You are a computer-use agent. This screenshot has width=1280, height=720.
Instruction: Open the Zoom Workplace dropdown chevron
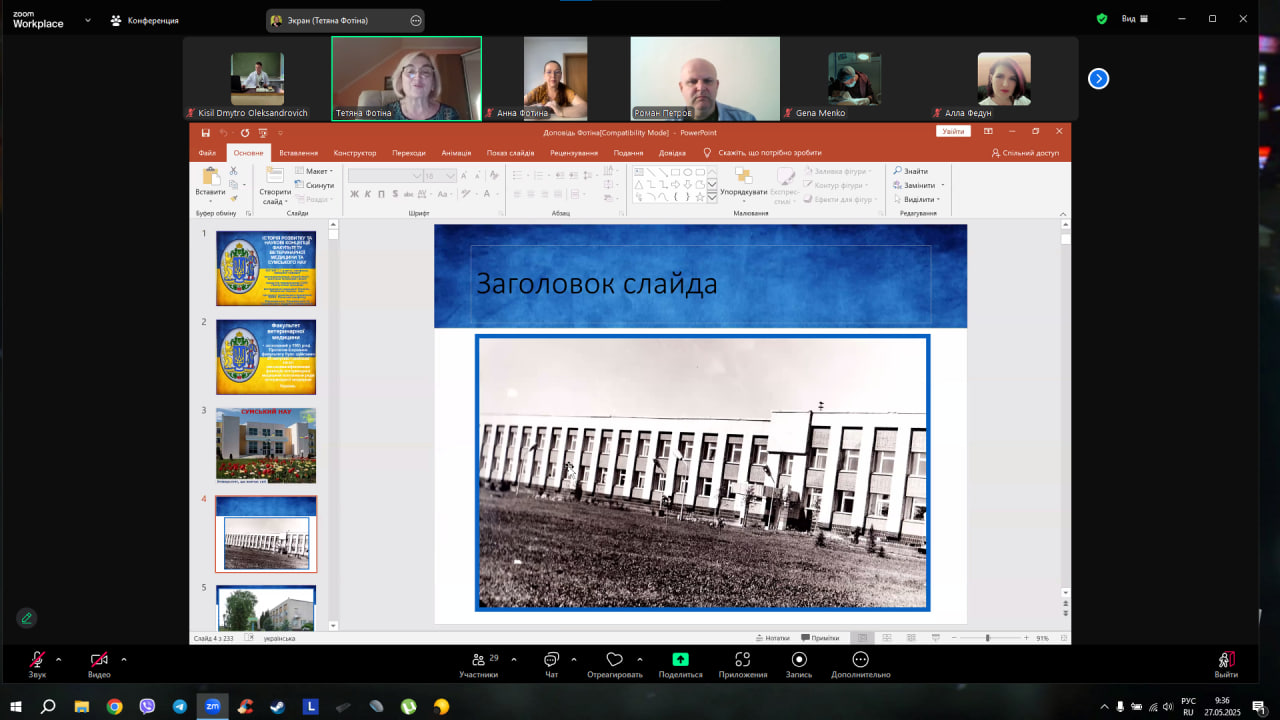point(88,20)
